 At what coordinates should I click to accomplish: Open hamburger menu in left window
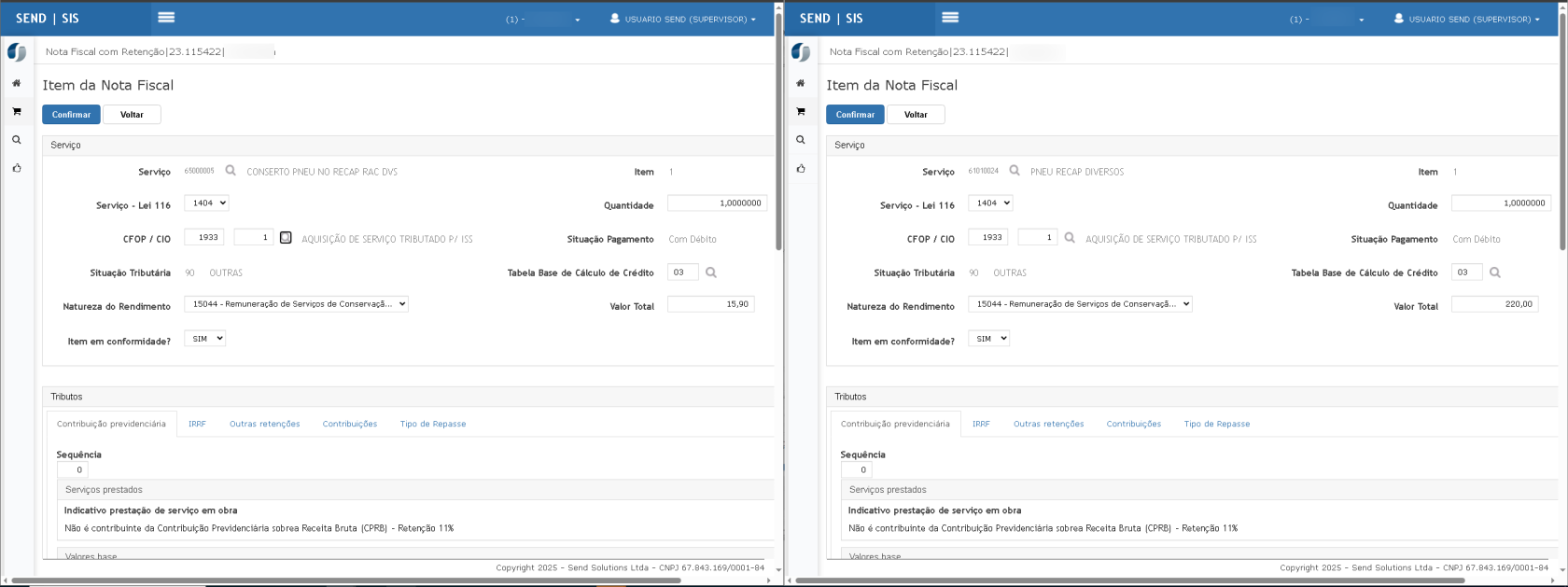click(166, 18)
